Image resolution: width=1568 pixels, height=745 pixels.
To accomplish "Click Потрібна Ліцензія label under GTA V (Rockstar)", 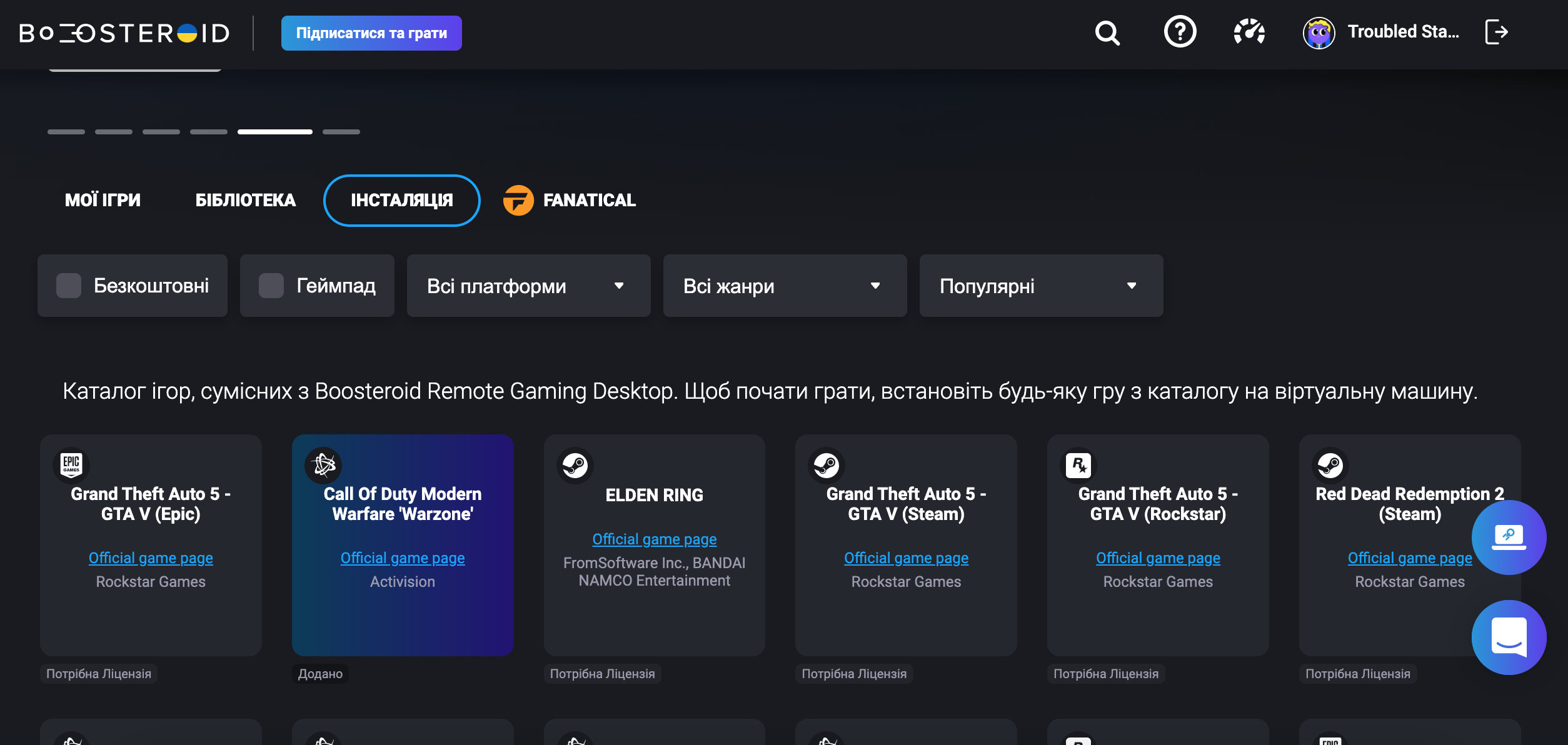I will pyautogui.click(x=1106, y=674).
